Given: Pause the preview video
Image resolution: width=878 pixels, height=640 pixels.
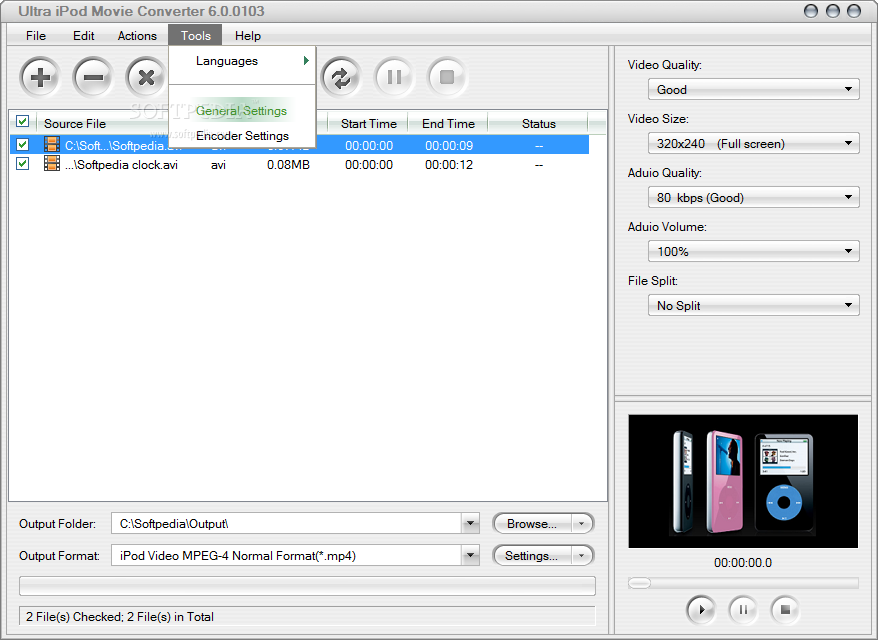Looking at the screenshot, I should tap(743, 609).
